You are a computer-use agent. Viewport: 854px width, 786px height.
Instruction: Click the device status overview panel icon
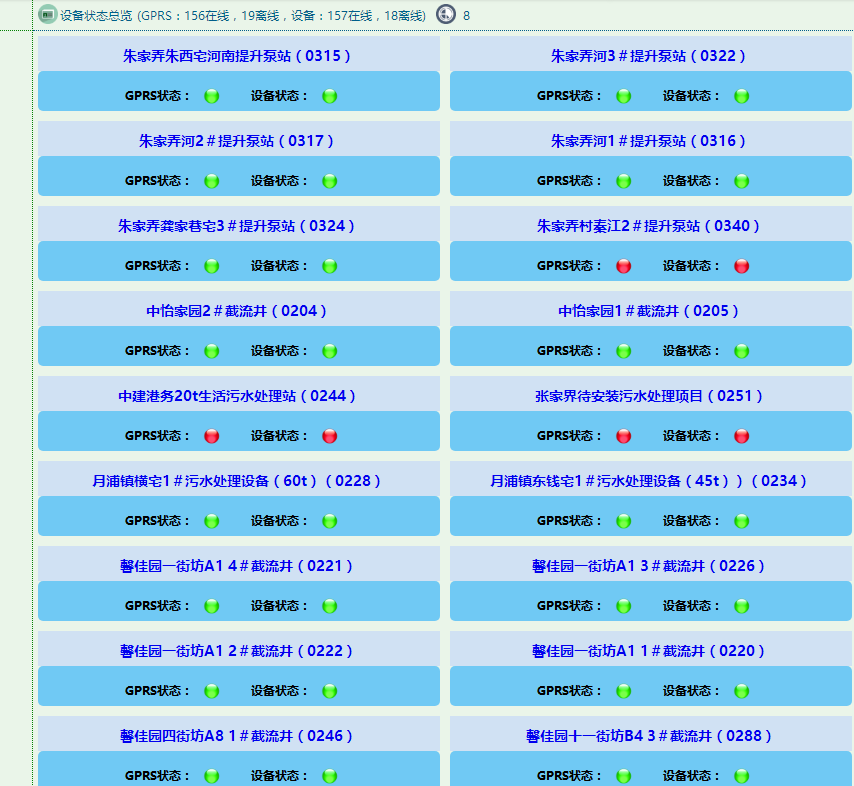click(x=47, y=15)
